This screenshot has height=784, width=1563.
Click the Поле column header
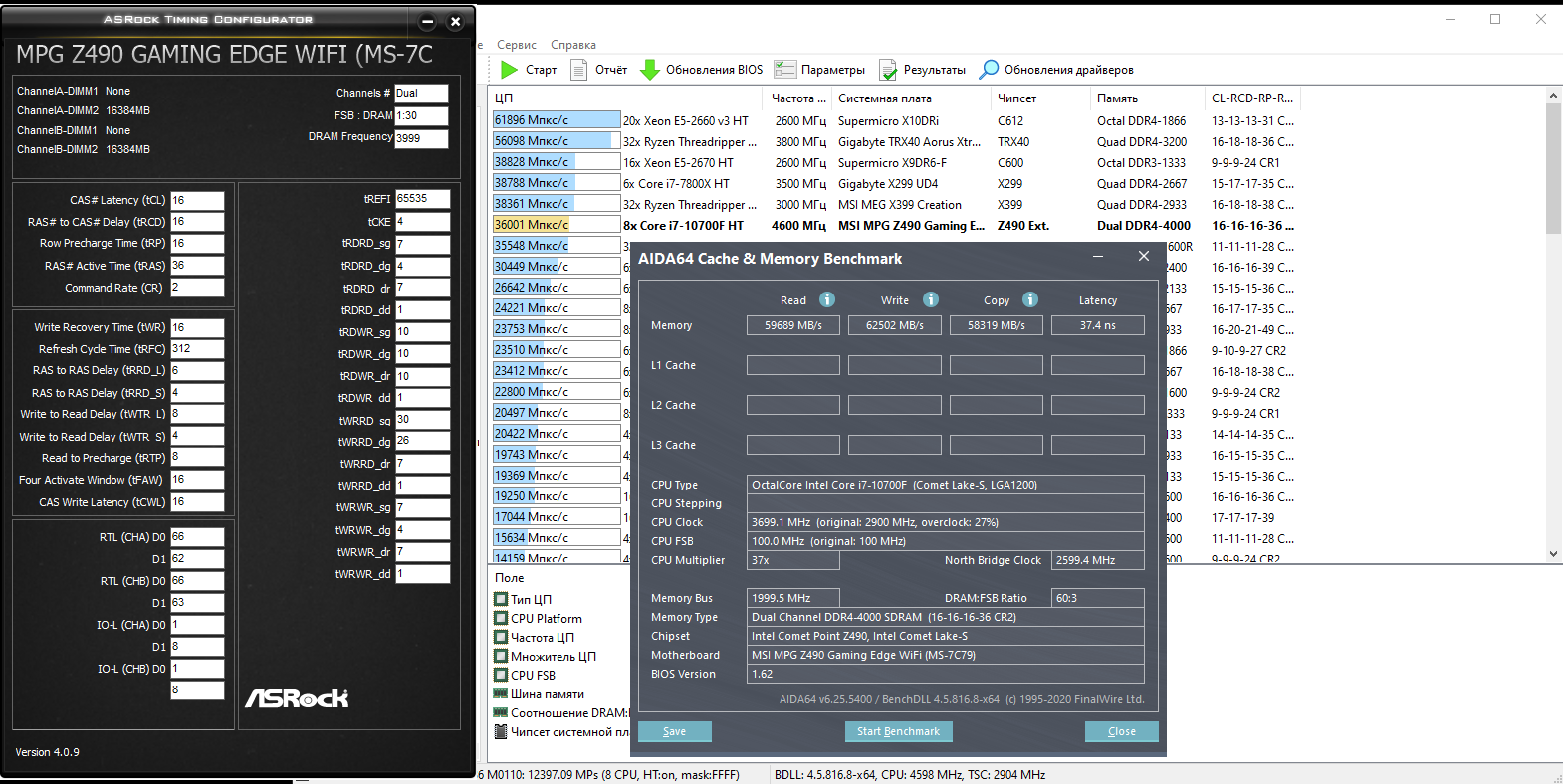click(510, 578)
